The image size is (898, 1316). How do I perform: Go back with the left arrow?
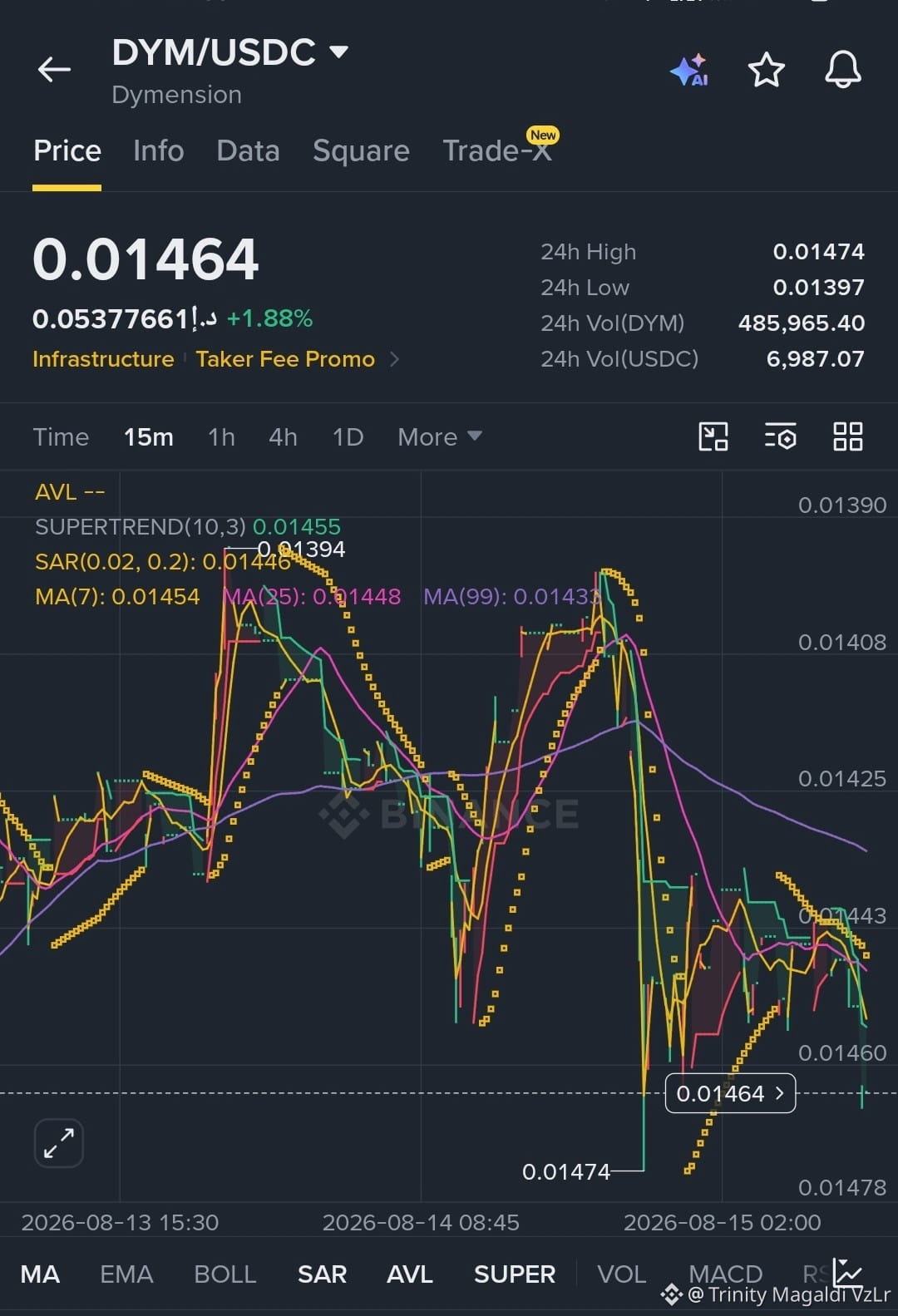click(54, 69)
